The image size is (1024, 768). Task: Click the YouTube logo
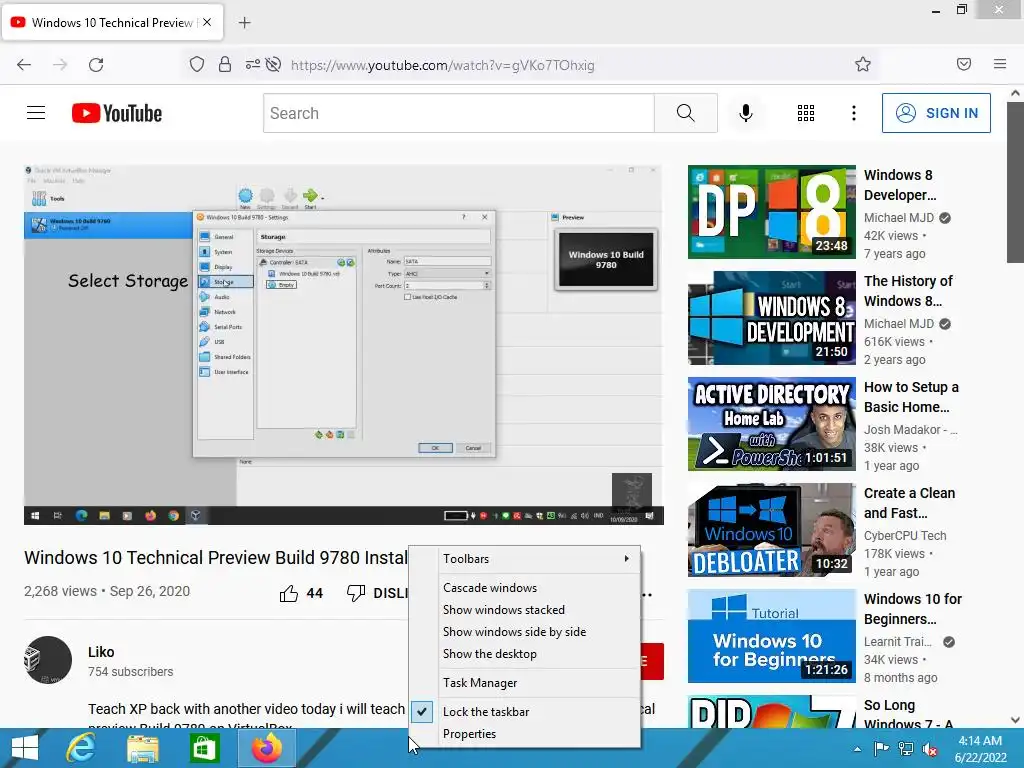tap(117, 113)
